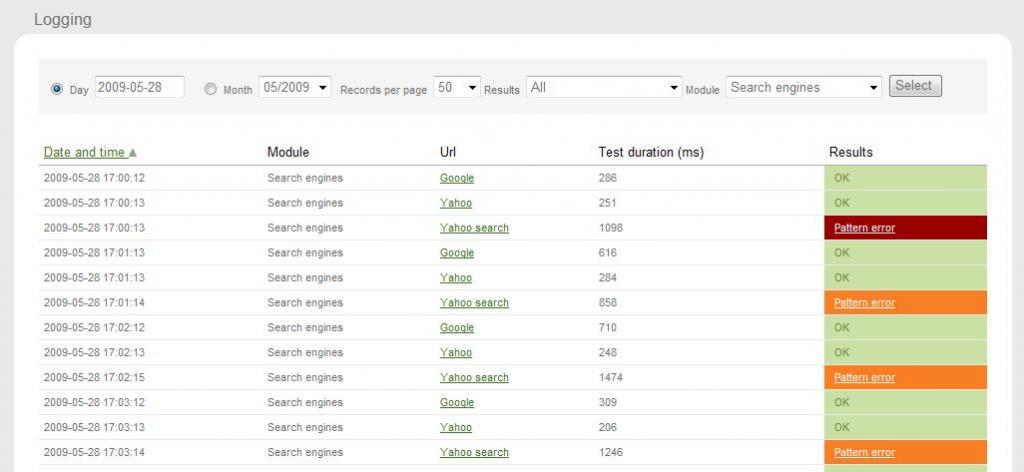Open the Month 05/2009 dropdown
This screenshot has height=472, width=1024.
click(295, 88)
